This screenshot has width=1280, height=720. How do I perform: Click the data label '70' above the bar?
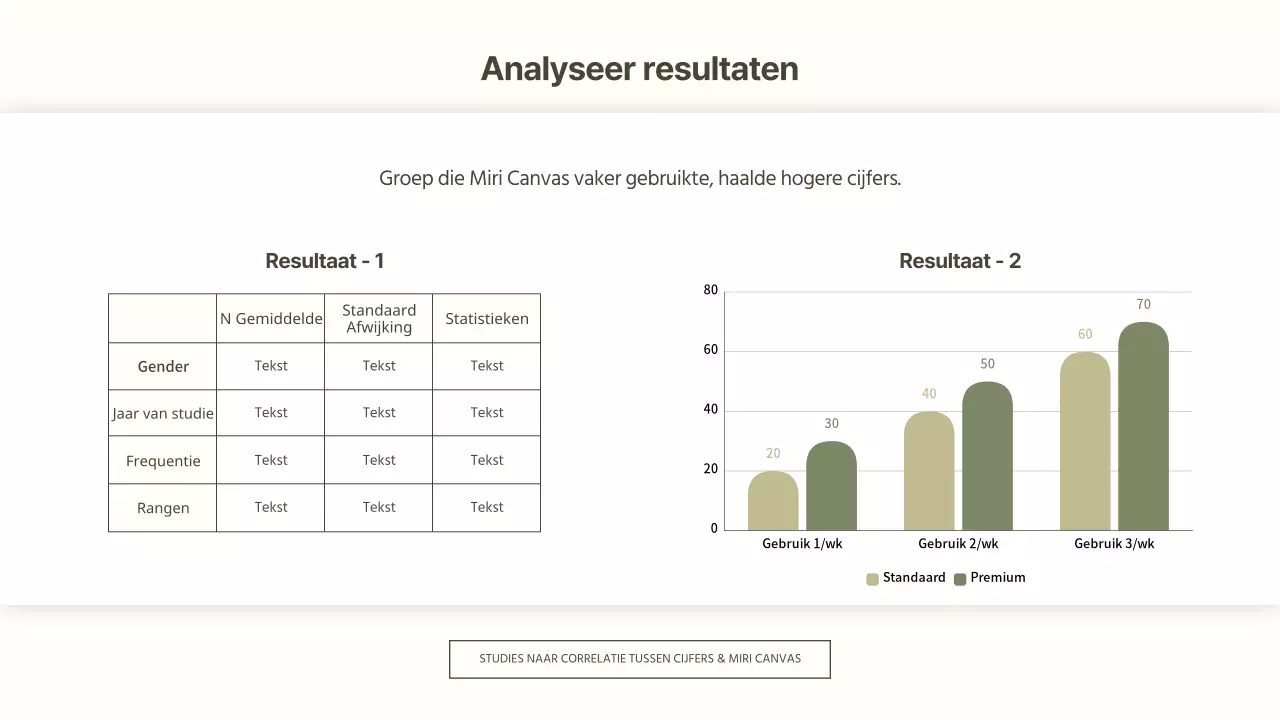click(x=1143, y=305)
